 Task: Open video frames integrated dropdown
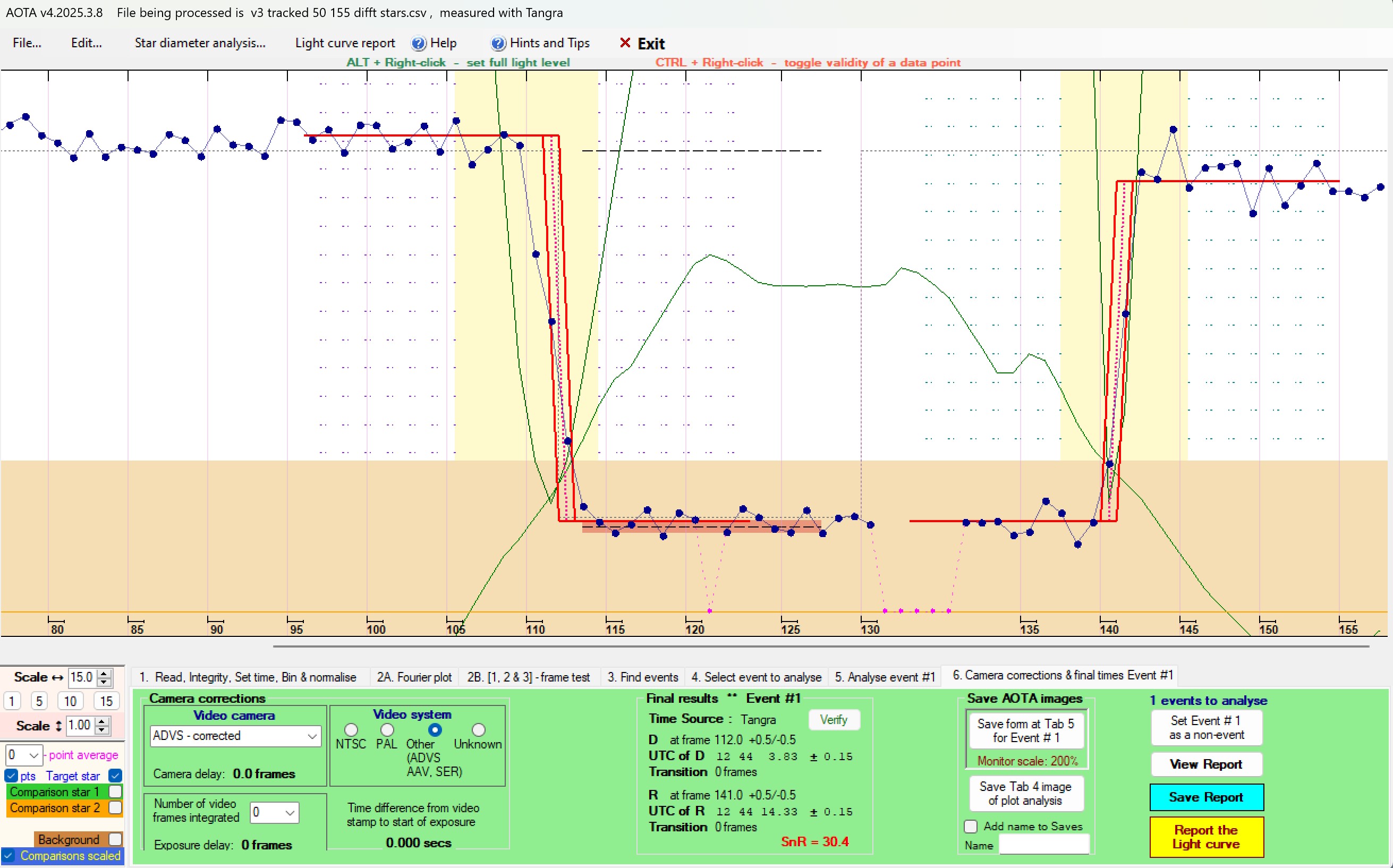point(289,812)
